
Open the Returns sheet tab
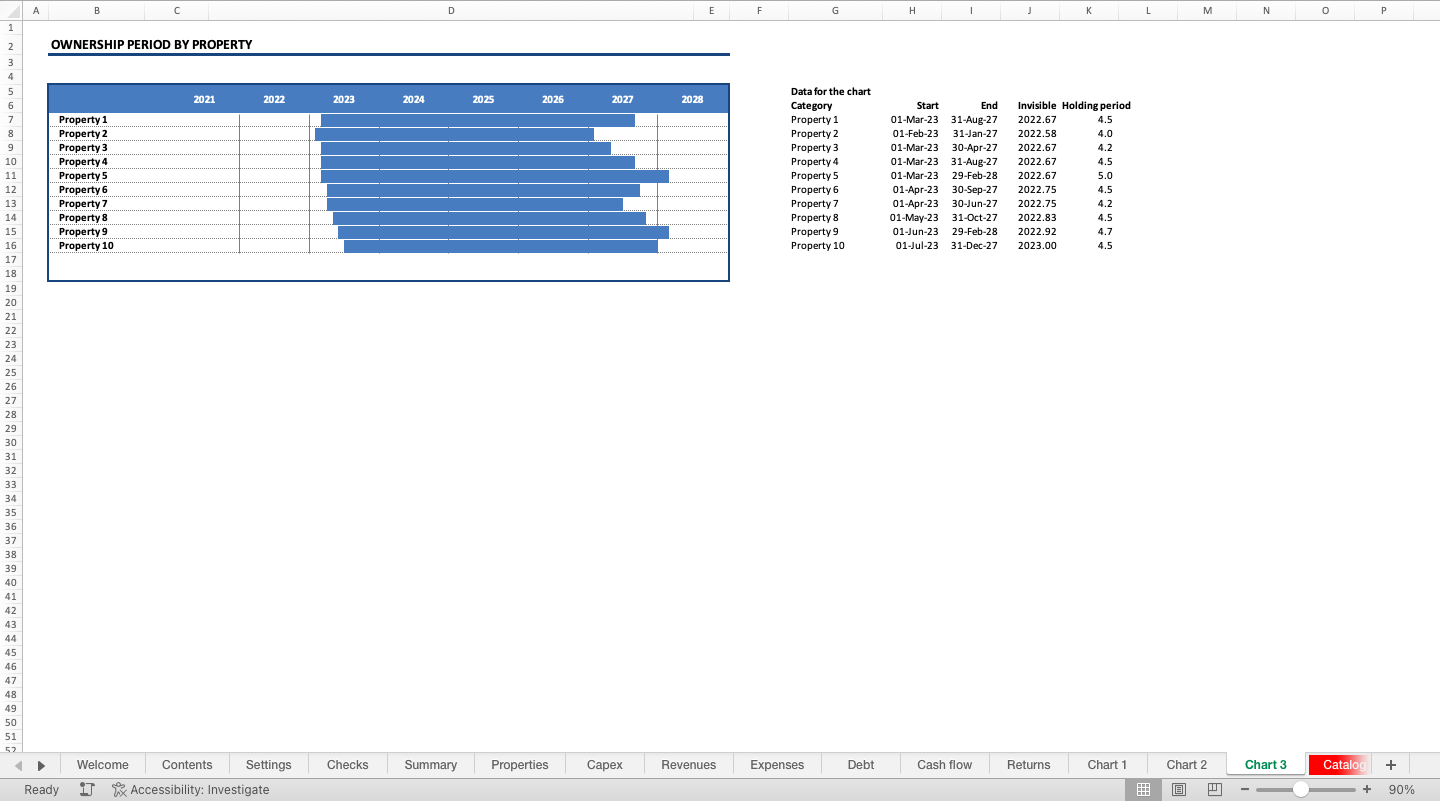click(1029, 764)
